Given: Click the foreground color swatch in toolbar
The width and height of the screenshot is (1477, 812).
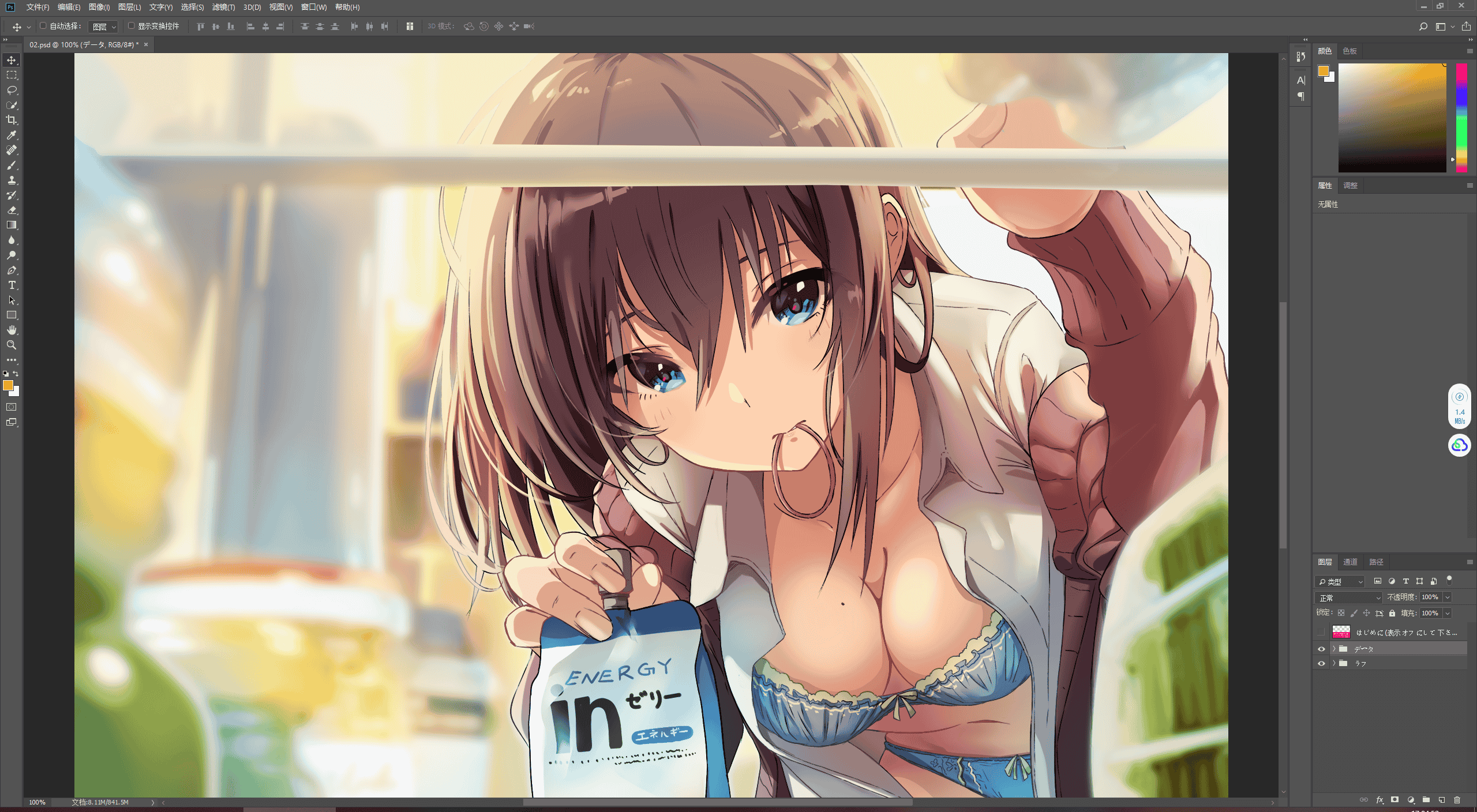Looking at the screenshot, I should click(8, 385).
